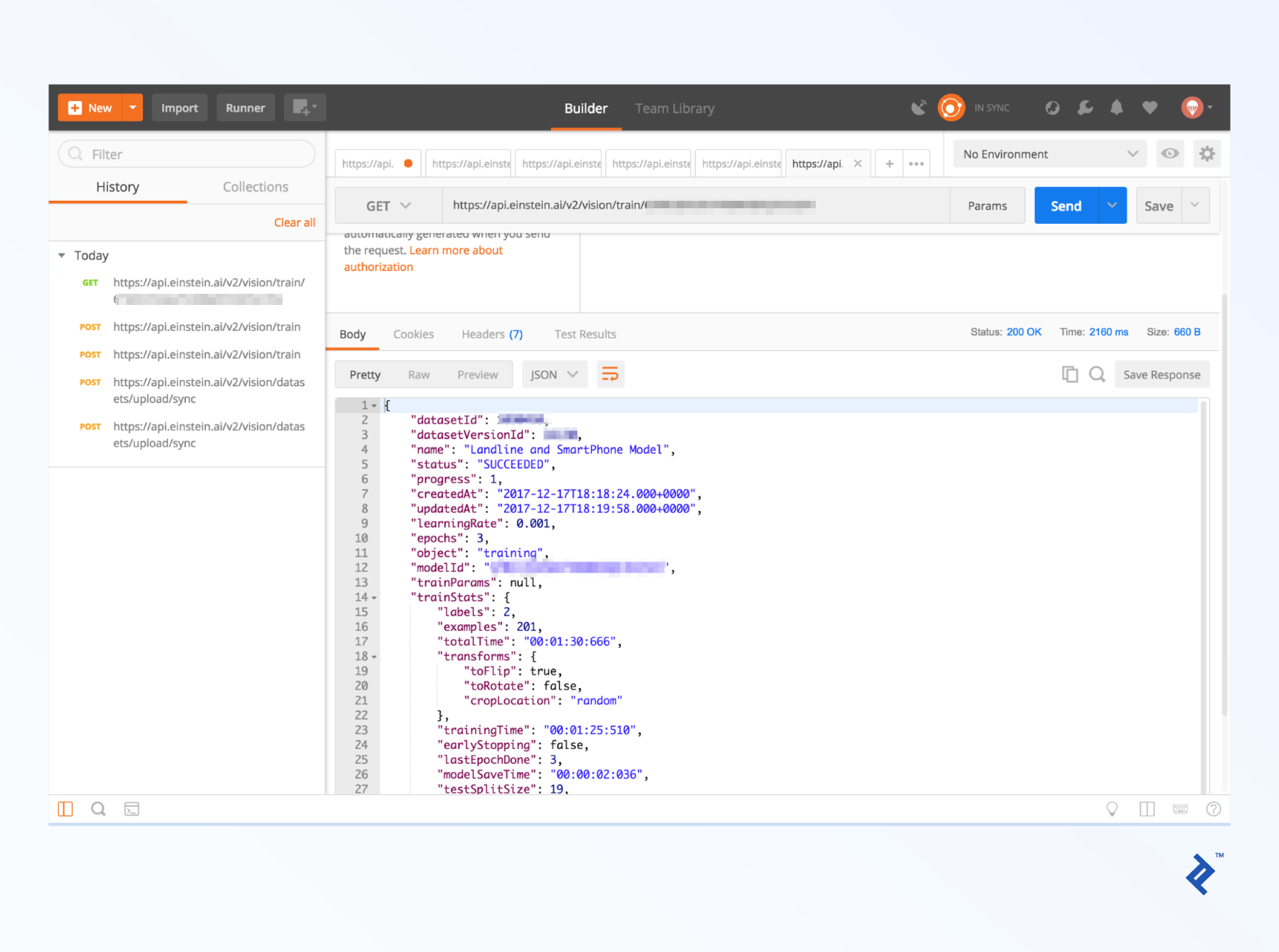Screen dimensions: 1279x952
Task: Clear all request history
Action: (x=294, y=222)
